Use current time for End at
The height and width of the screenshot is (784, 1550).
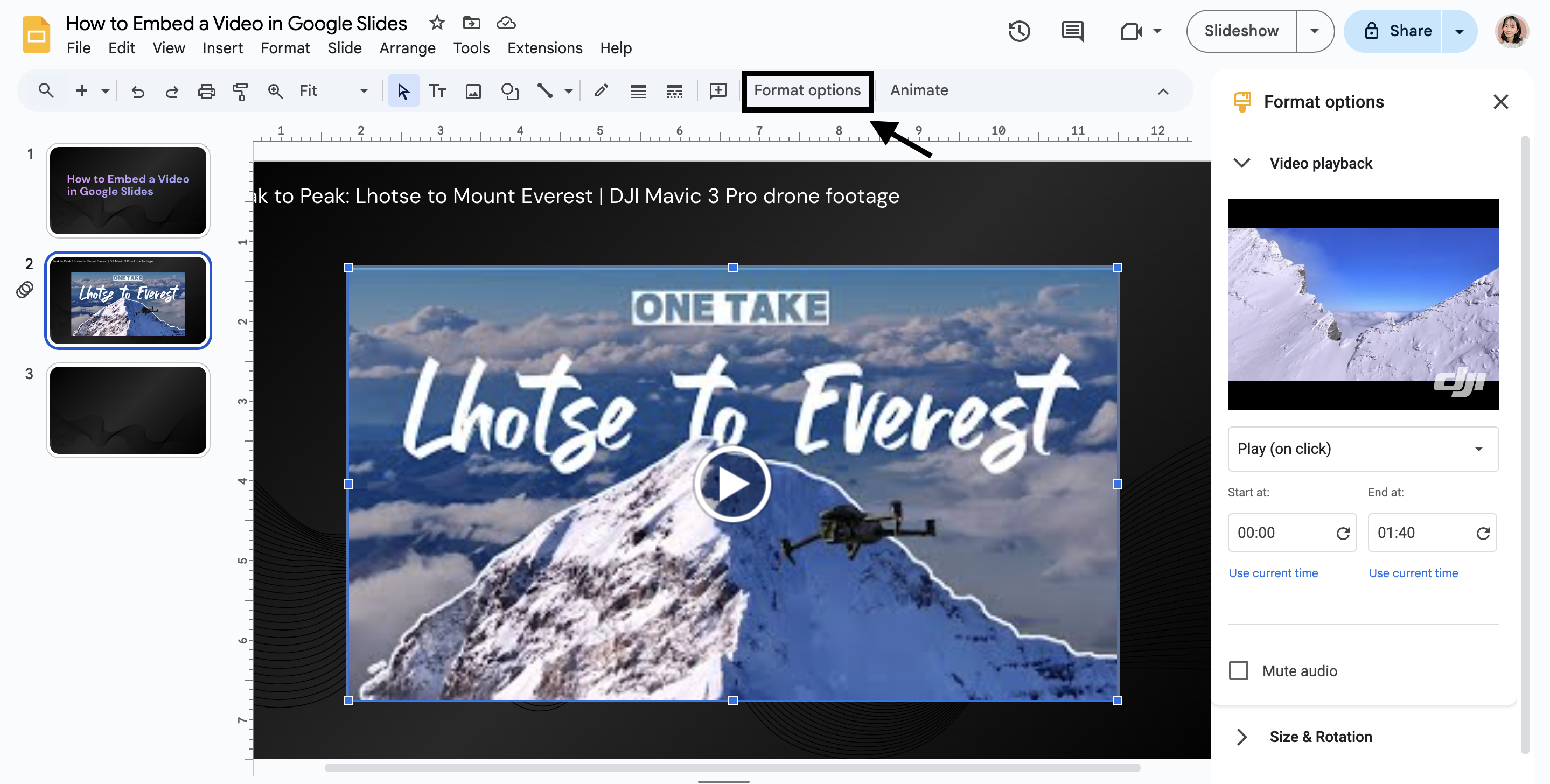click(x=1413, y=573)
